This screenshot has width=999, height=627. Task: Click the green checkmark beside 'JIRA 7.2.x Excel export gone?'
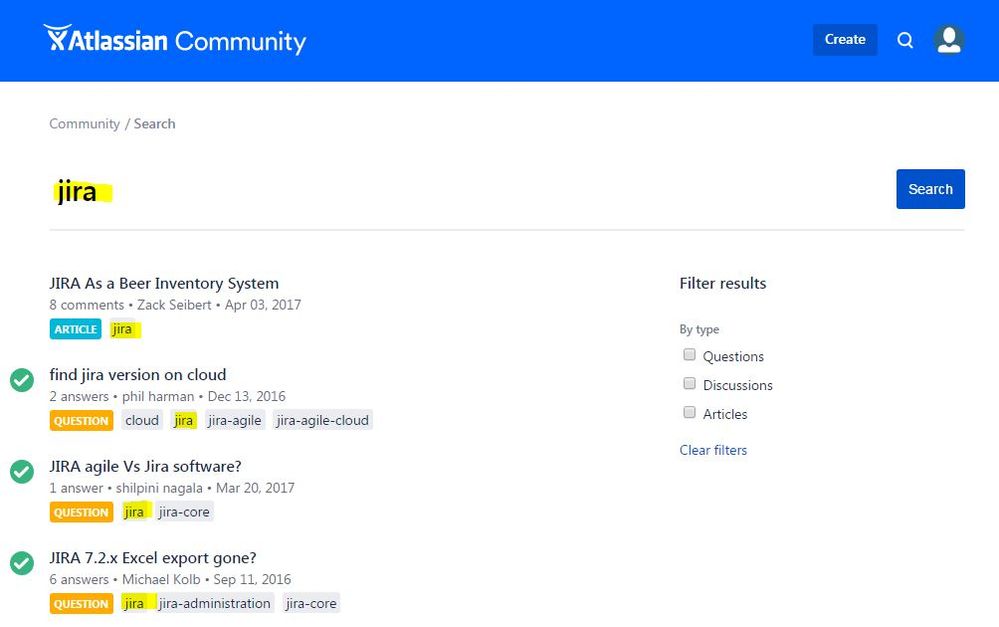pyautogui.click(x=22, y=563)
